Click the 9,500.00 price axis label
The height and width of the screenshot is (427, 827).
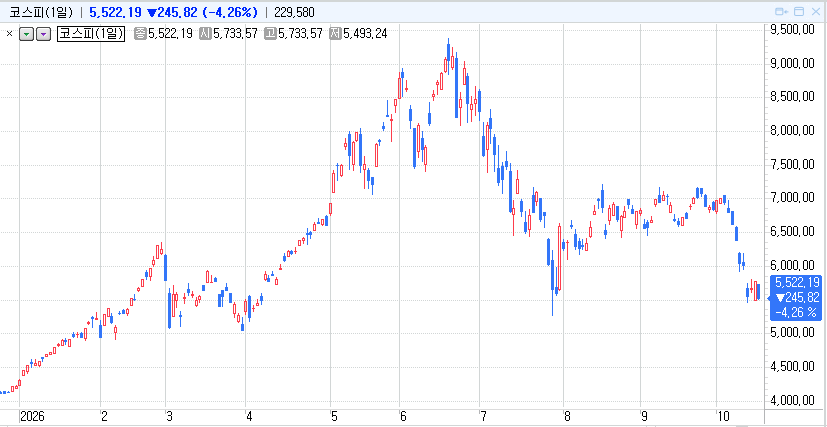[x=793, y=31]
